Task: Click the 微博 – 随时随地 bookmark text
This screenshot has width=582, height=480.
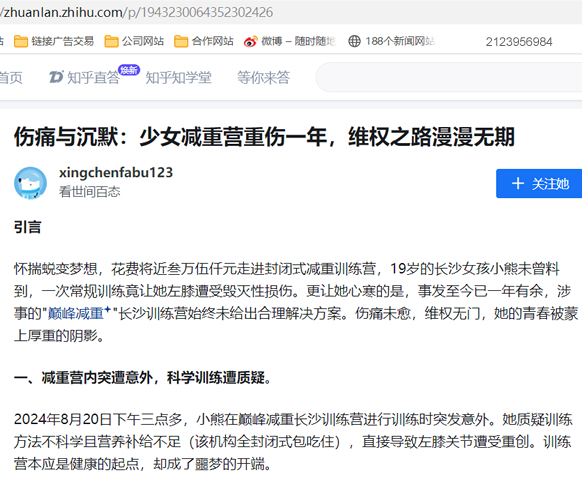Action: coord(298,41)
